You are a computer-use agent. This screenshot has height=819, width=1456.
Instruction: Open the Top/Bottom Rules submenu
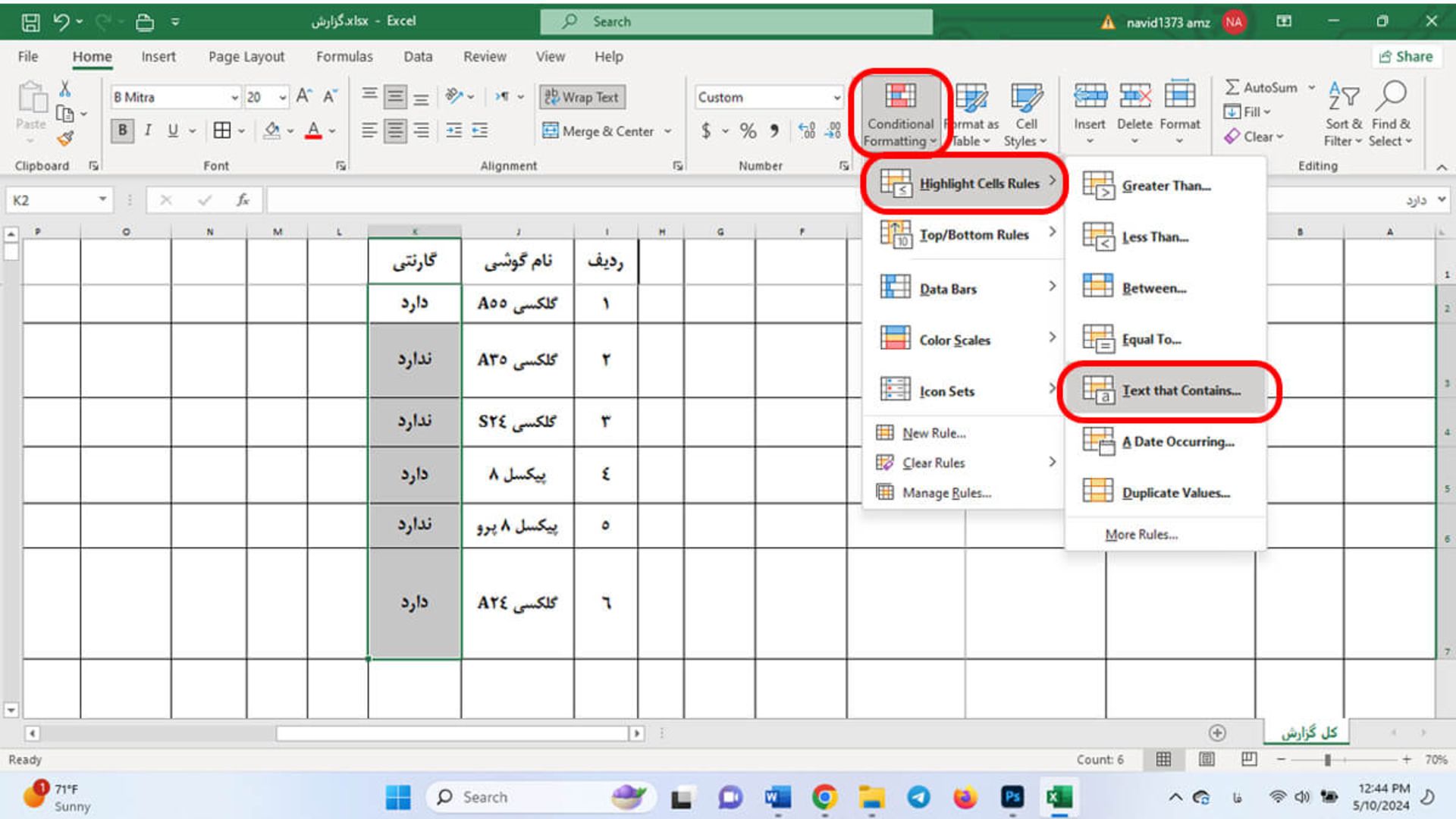[x=963, y=234]
